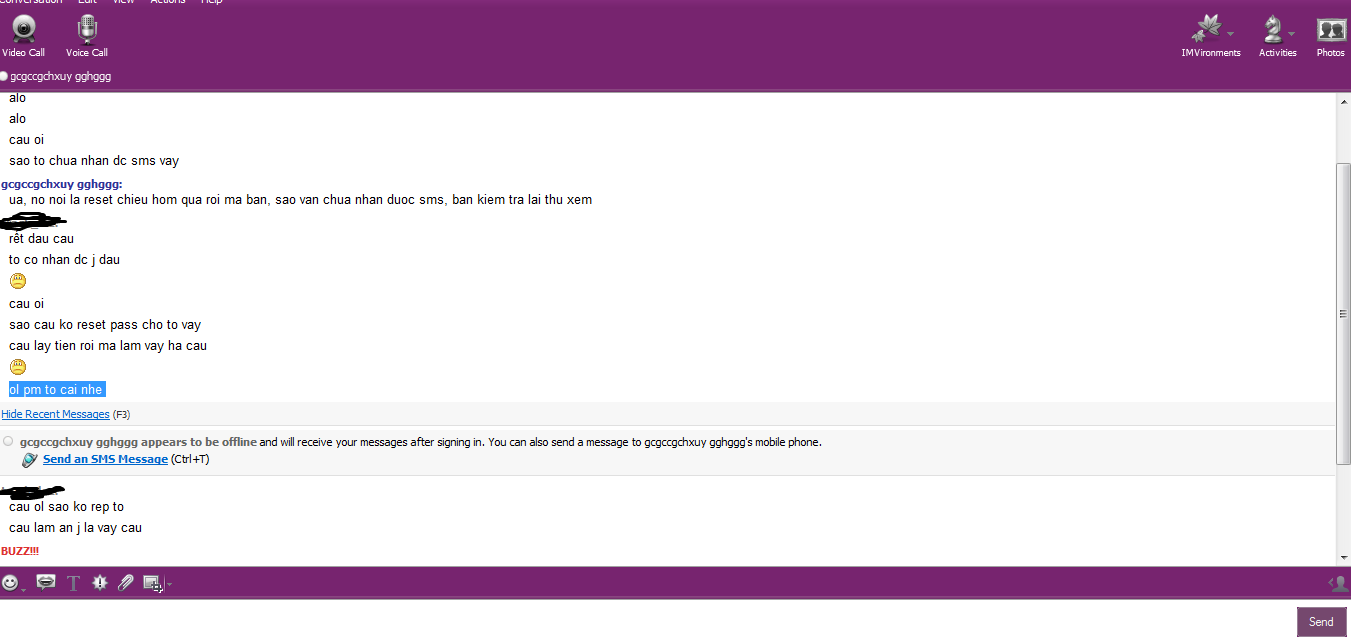Viewport: 1351px width, 639px height.
Task: Start a Video Call with webcam icon
Action: (x=24, y=28)
